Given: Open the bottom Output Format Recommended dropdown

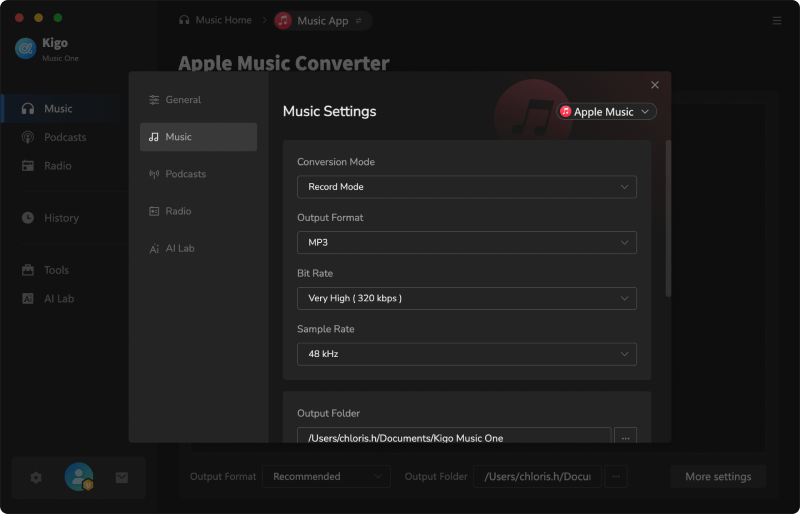Looking at the screenshot, I should (x=327, y=476).
